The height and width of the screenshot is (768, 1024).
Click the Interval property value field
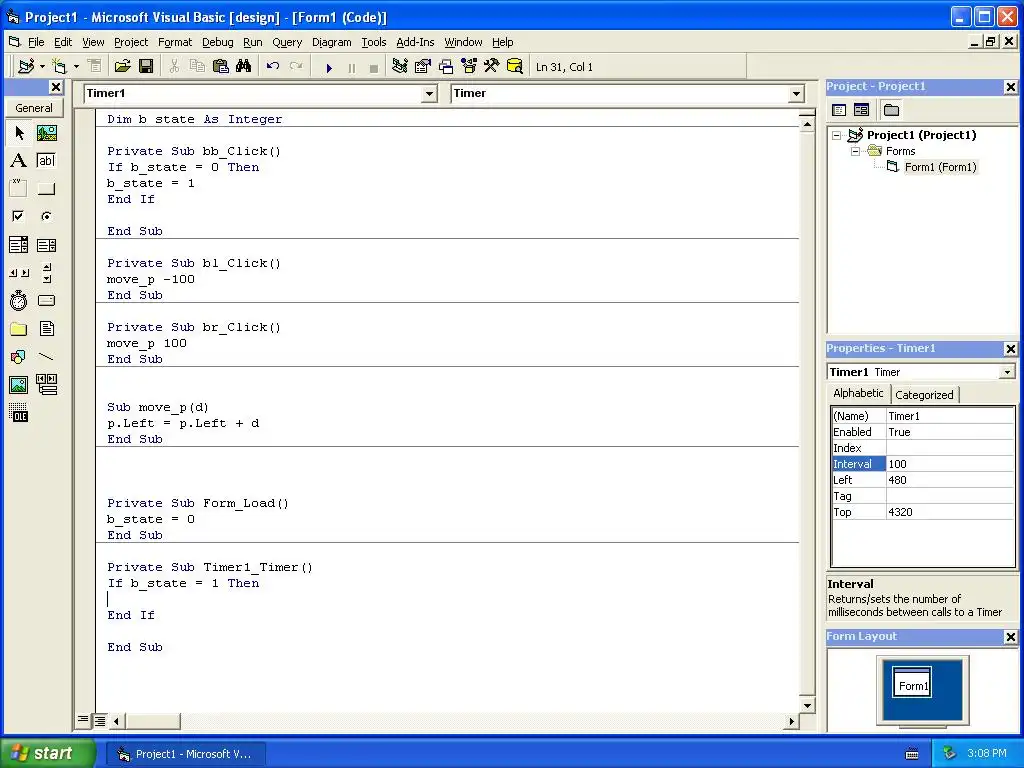pyautogui.click(x=950, y=464)
